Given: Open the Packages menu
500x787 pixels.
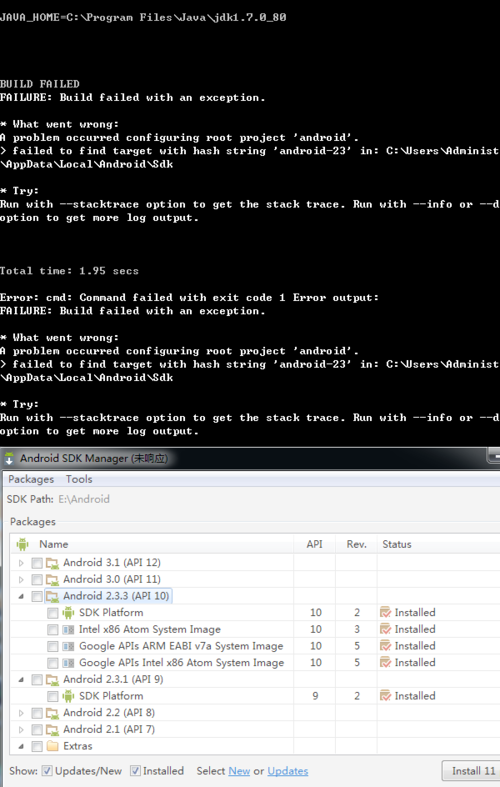Looking at the screenshot, I should click(x=31, y=479).
